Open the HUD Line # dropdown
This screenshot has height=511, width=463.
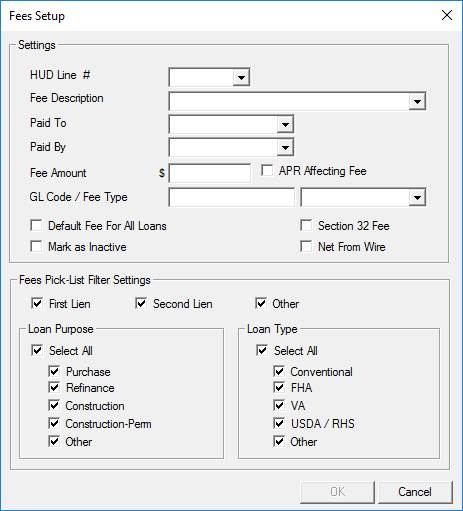[x=241, y=78]
